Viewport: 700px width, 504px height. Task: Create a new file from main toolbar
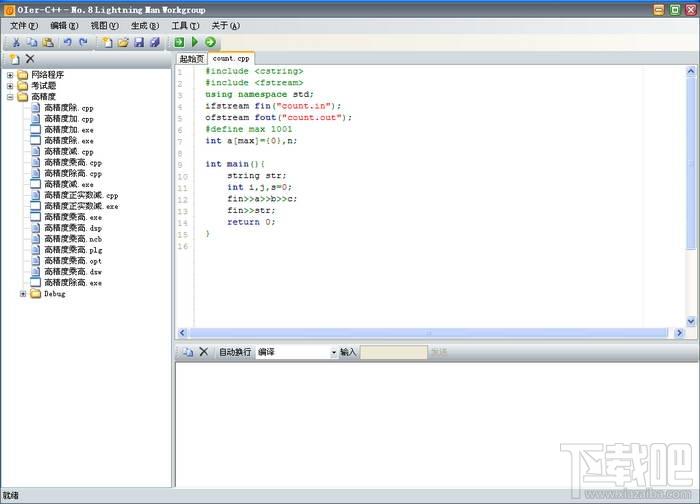107,42
